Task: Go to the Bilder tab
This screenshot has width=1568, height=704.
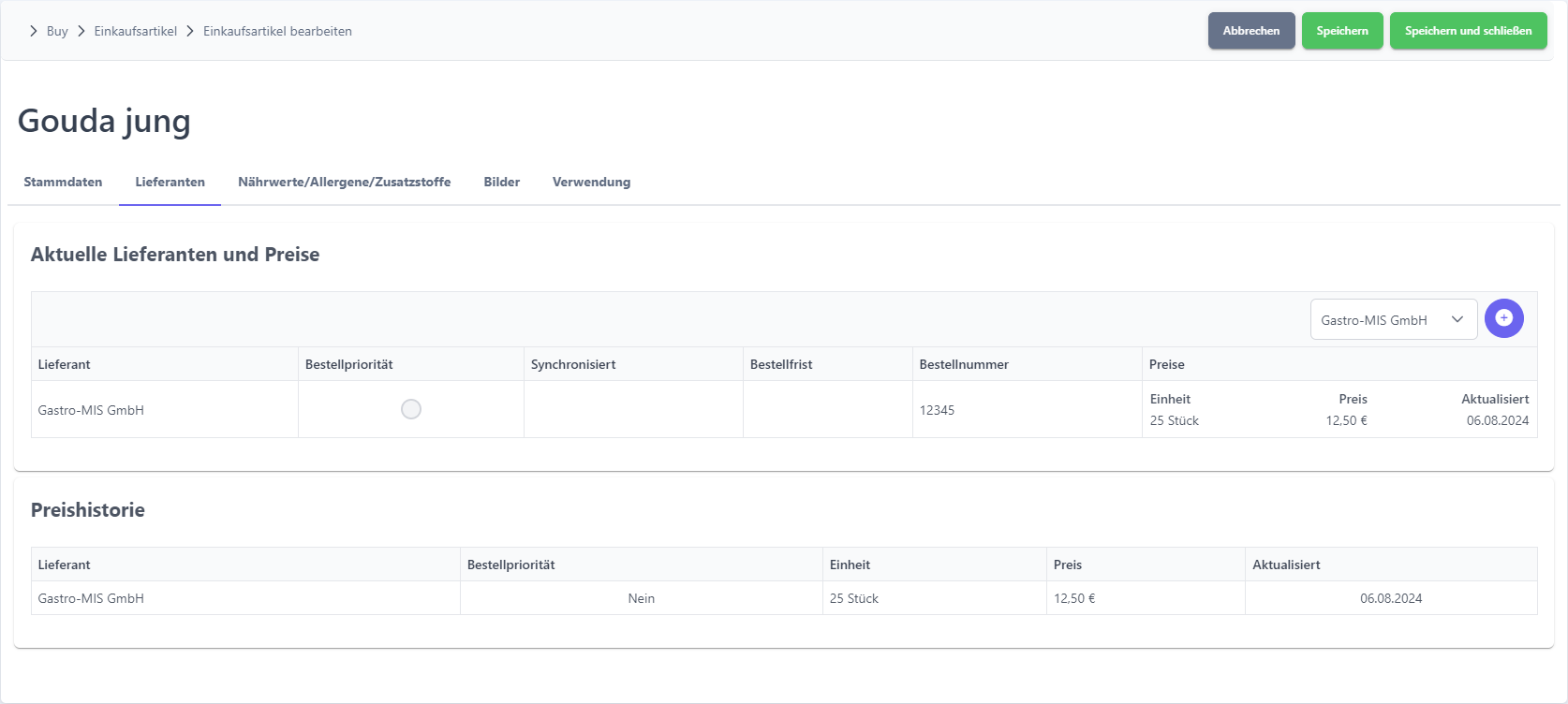Action: [x=501, y=182]
